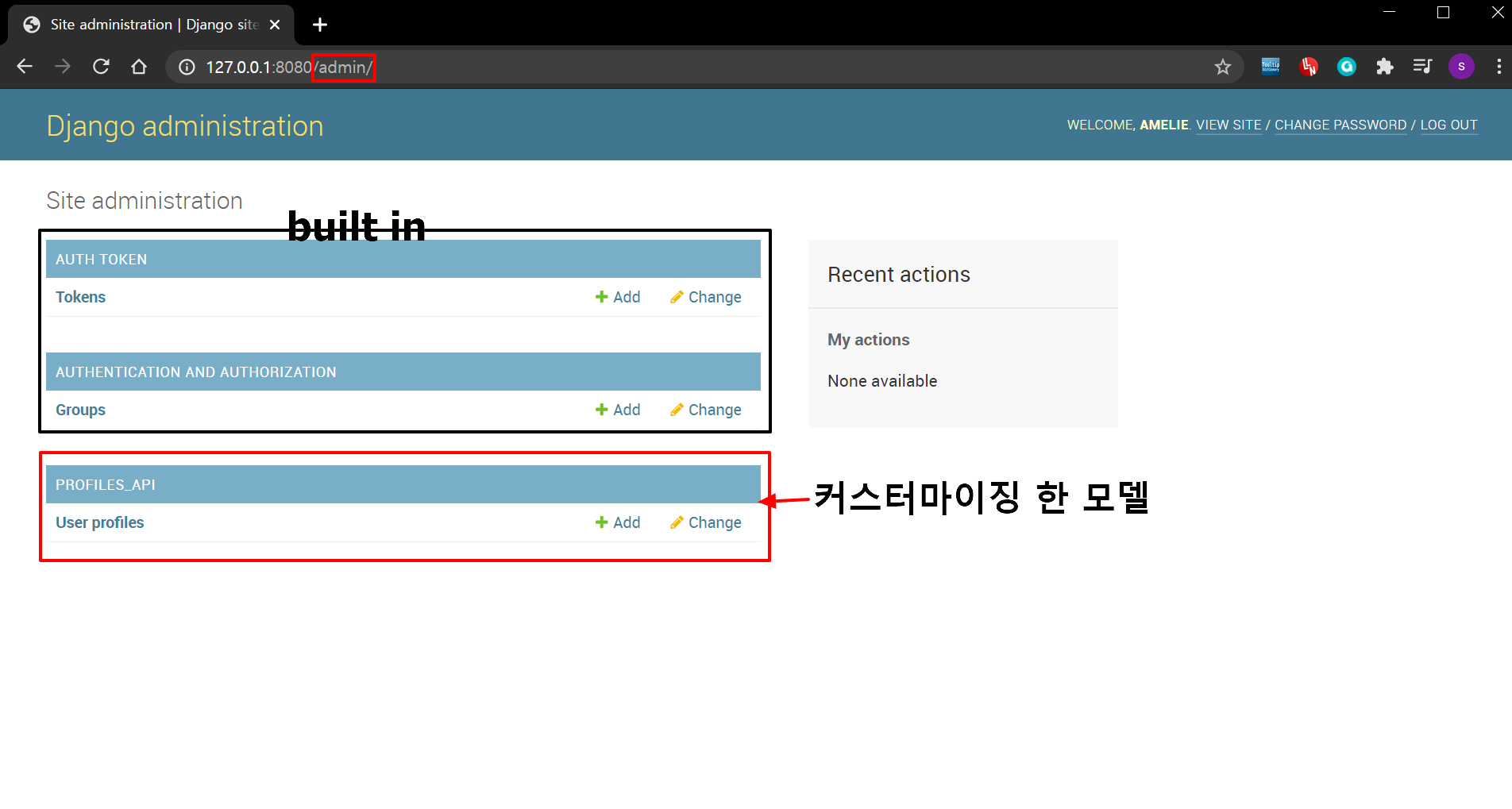
Task: Open the AUTH TOKEN app section
Action: pos(101,260)
